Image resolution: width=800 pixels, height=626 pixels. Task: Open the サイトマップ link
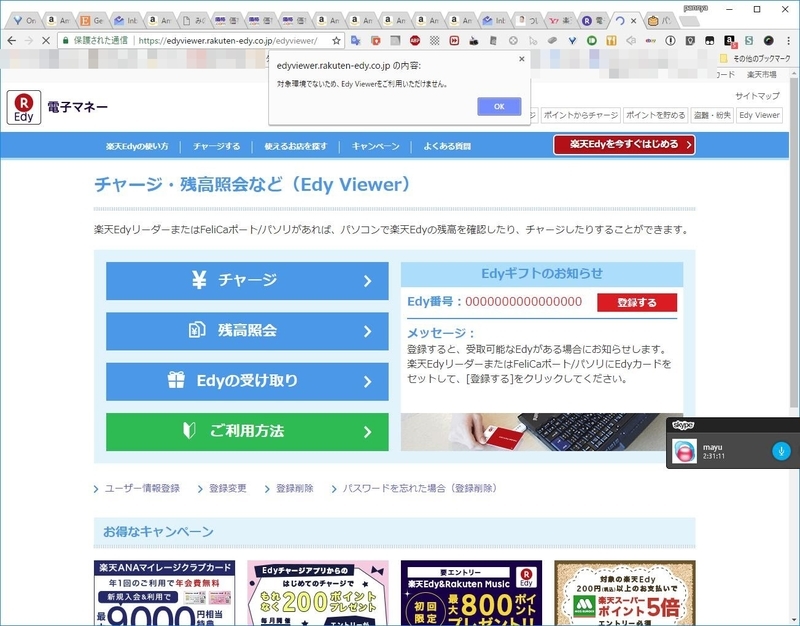pos(757,95)
